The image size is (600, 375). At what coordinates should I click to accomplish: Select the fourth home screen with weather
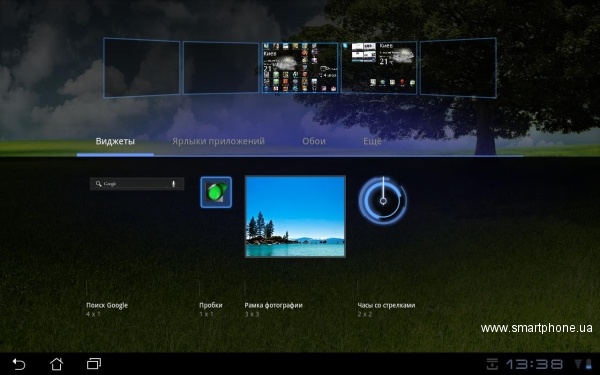(x=379, y=68)
